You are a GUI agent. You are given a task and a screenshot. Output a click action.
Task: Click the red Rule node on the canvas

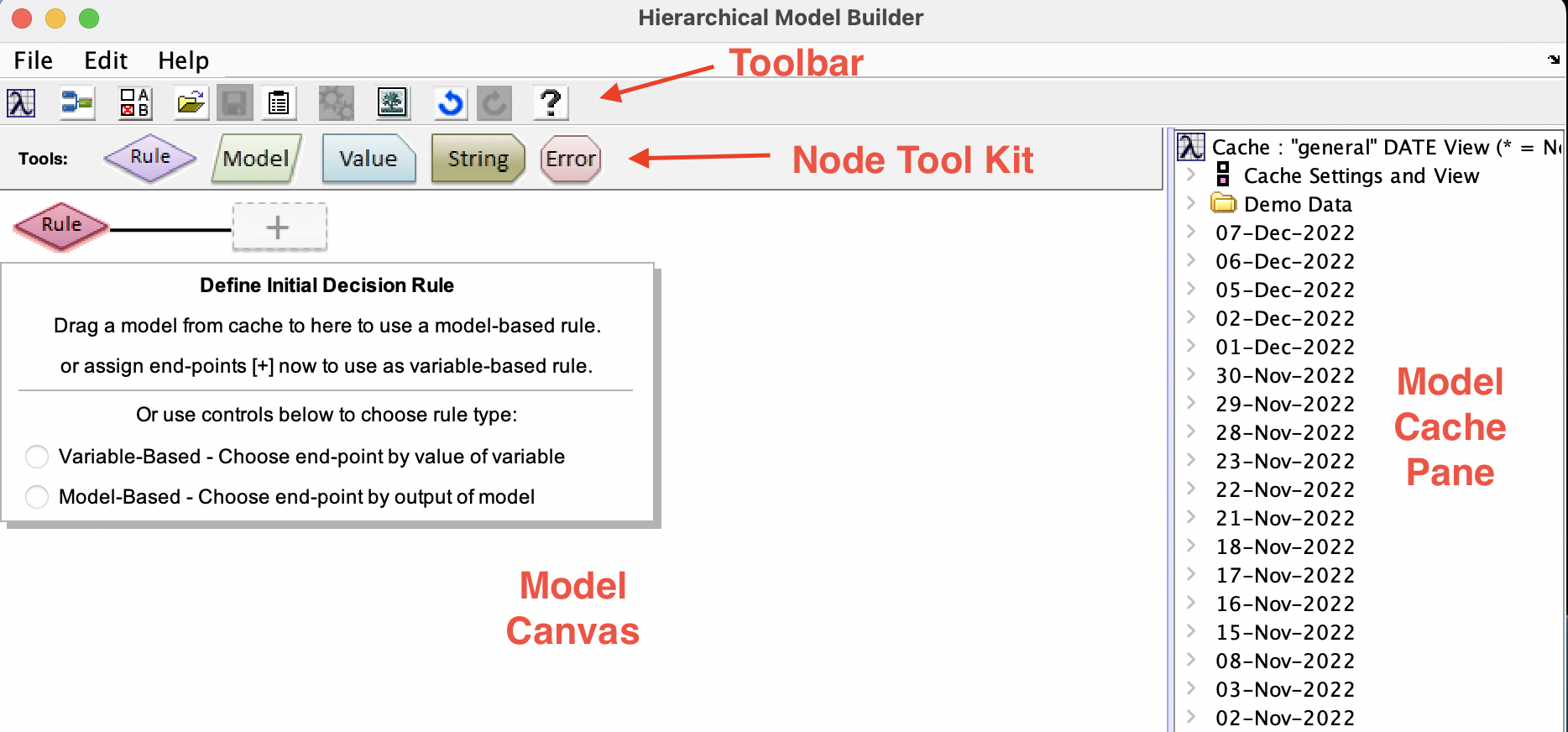click(61, 226)
